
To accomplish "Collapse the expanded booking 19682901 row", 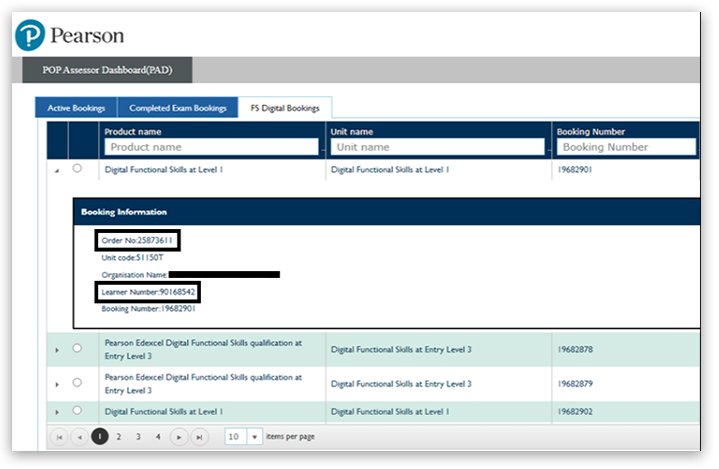I will point(56,171).
